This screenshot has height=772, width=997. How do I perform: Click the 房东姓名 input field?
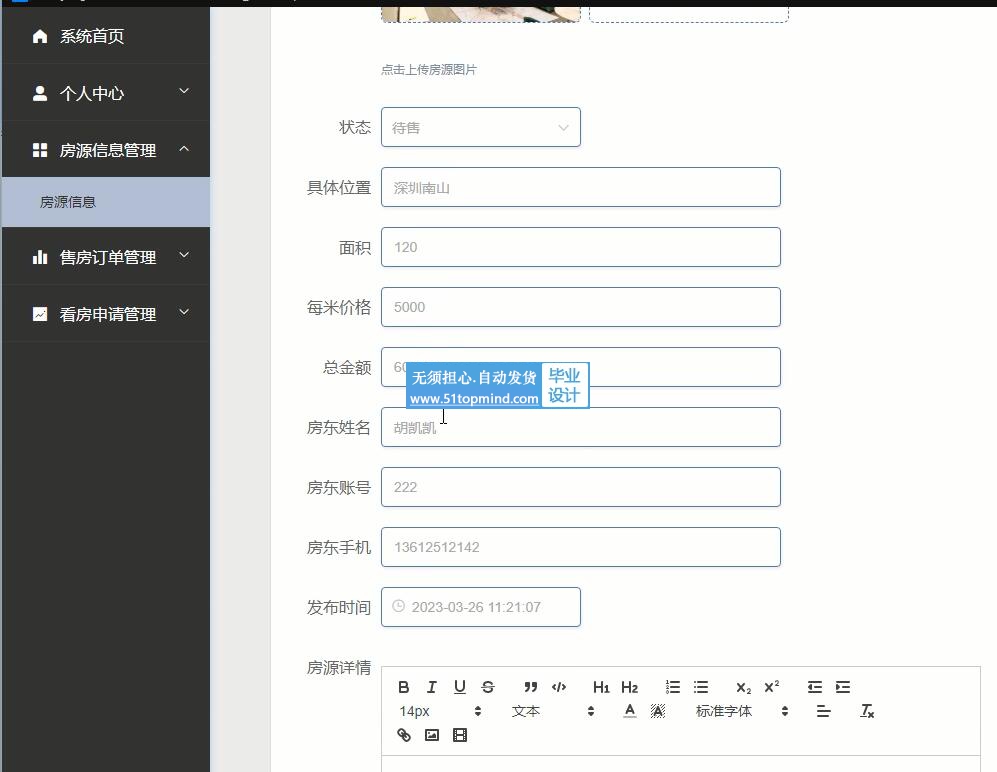tap(581, 427)
